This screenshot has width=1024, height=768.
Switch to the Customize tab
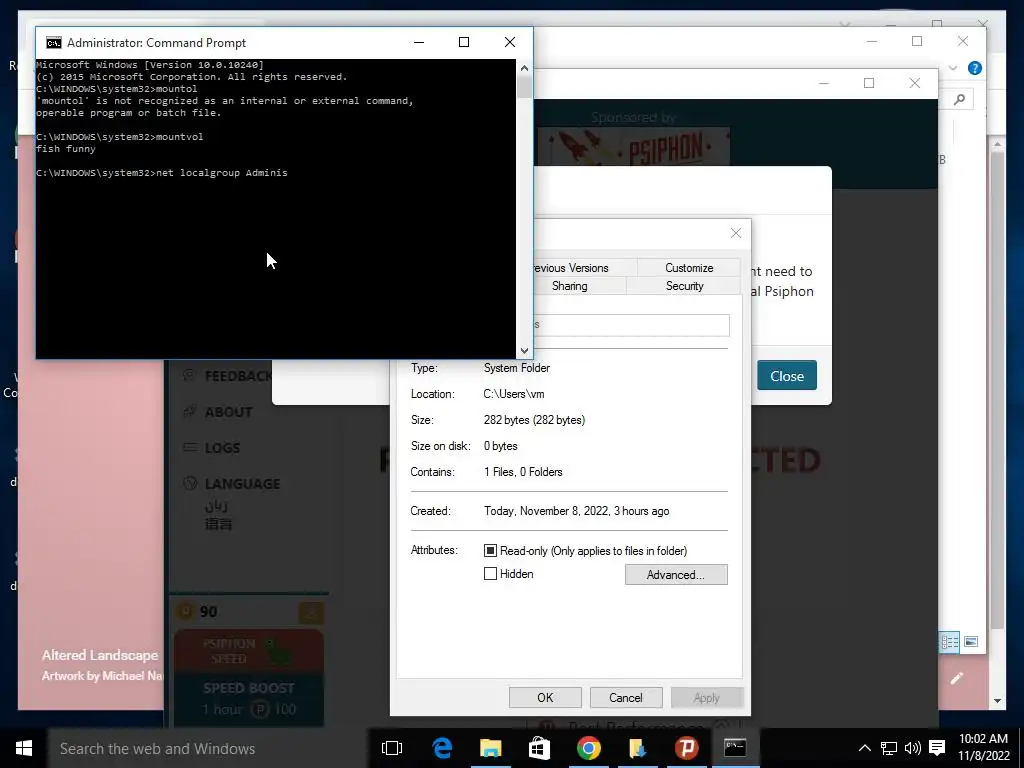click(x=689, y=268)
